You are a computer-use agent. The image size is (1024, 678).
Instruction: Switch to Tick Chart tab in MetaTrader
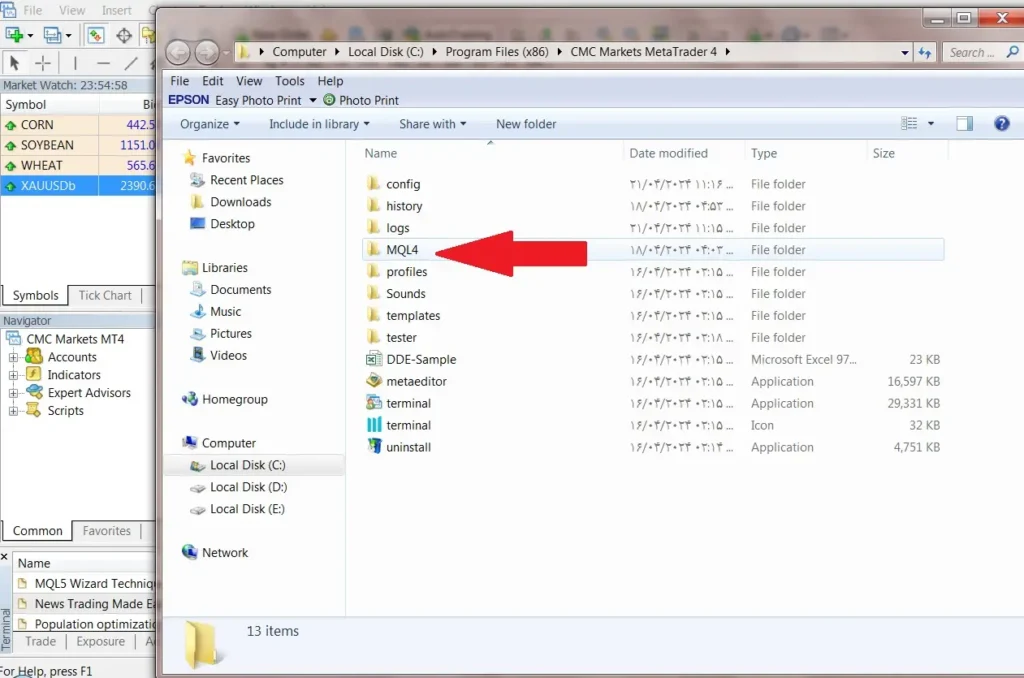[x=104, y=295]
